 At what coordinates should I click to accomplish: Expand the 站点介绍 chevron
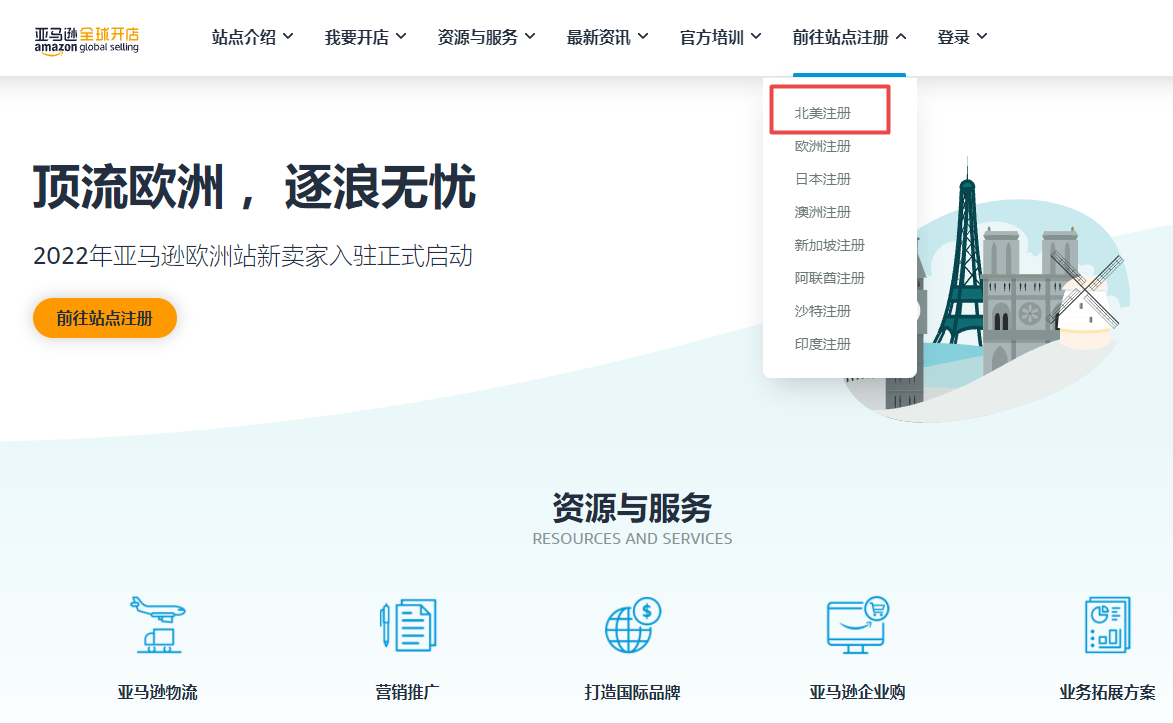[x=288, y=36]
